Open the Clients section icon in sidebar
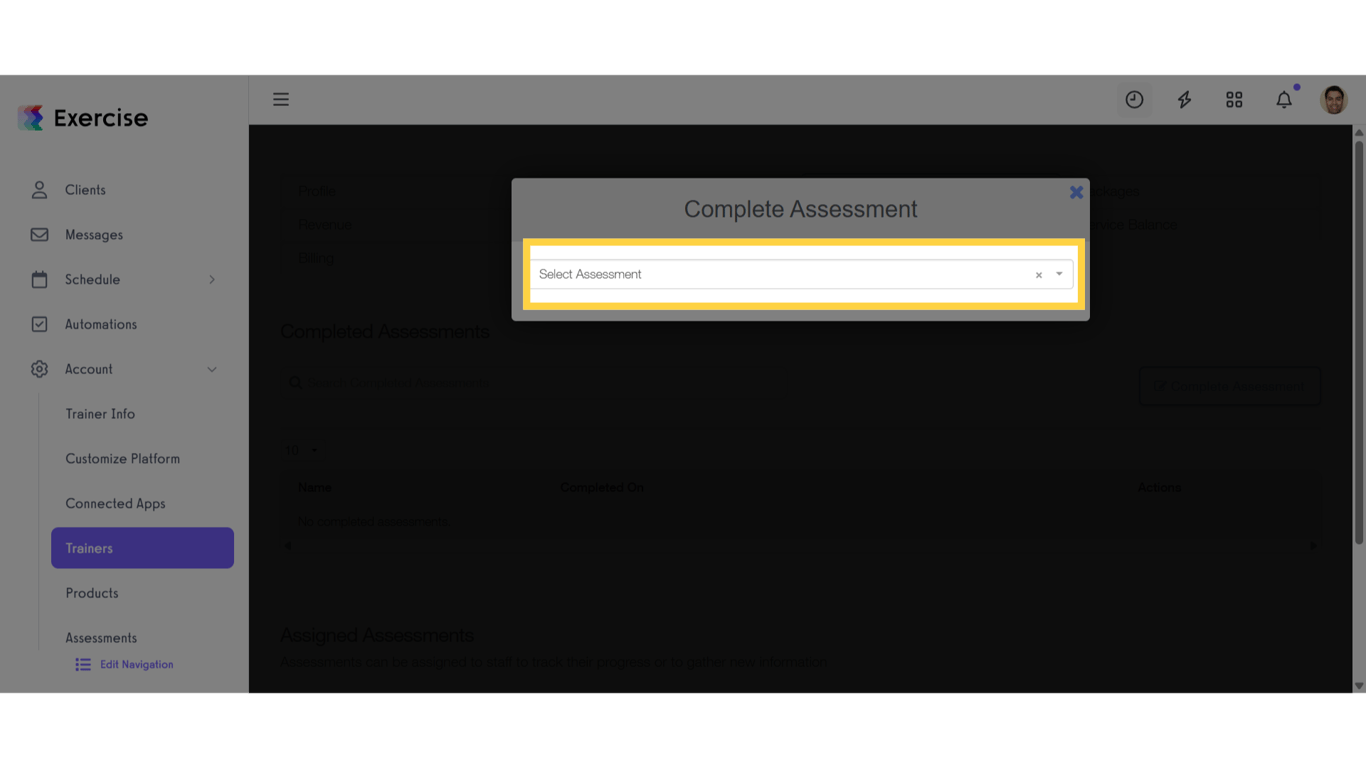1366x768 pixels. tap(39, 189)
